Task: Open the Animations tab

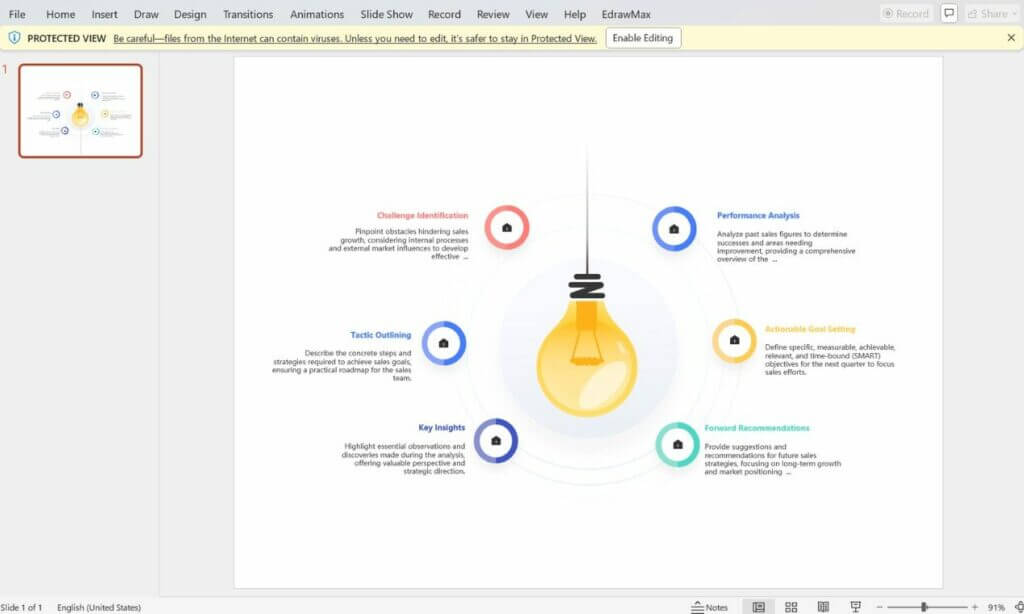Action: coord(317,14)
